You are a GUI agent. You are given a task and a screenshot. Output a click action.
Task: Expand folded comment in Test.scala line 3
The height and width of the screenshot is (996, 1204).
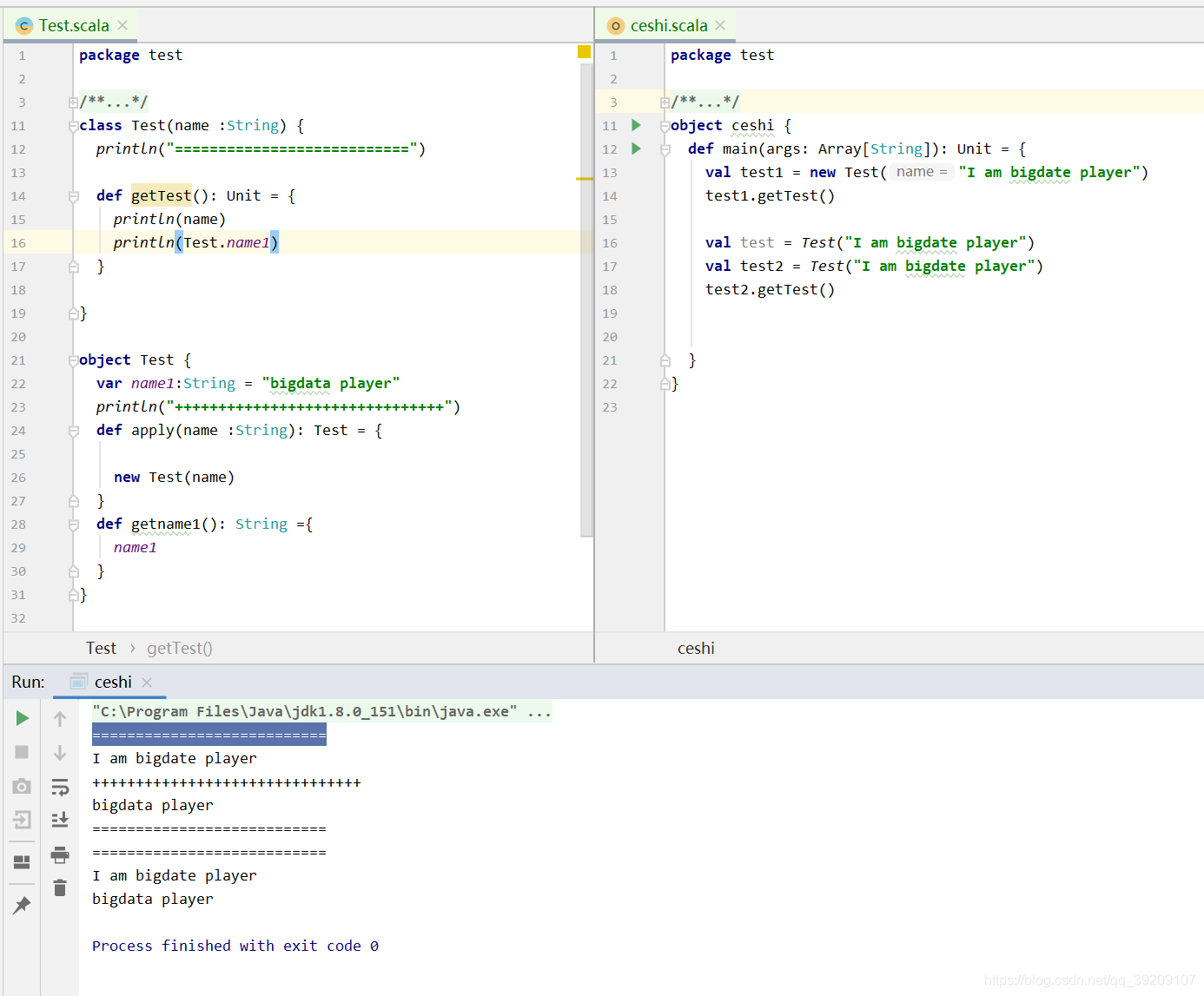pos(73,102)
